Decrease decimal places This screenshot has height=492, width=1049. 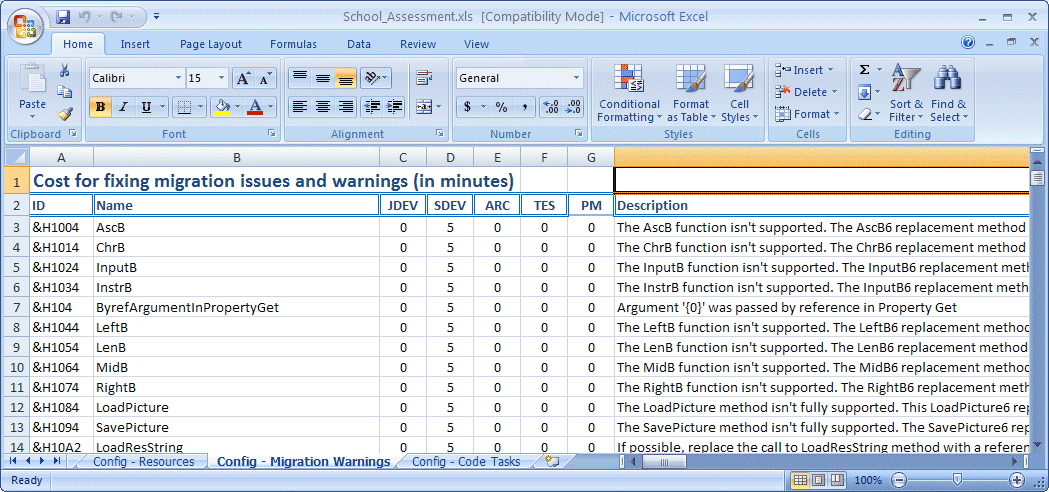point(574,106)
